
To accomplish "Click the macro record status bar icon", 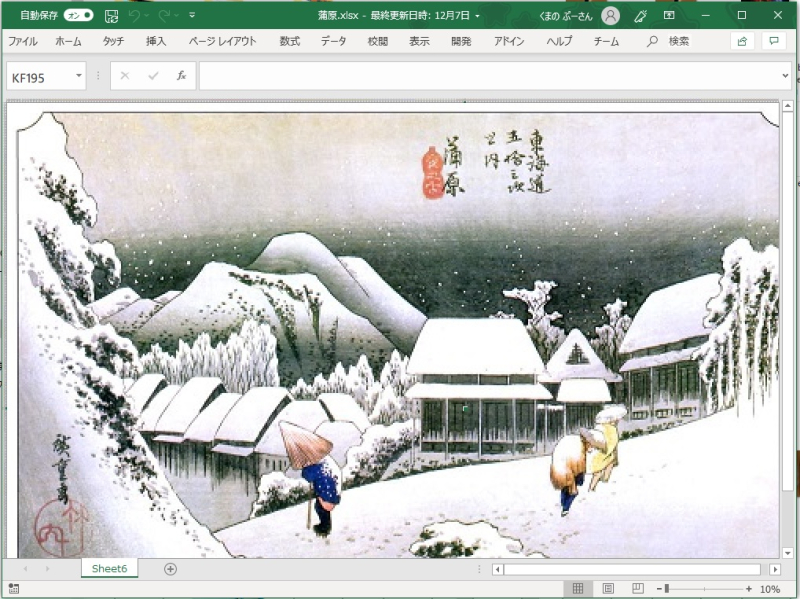I will (x=14, y=588).
